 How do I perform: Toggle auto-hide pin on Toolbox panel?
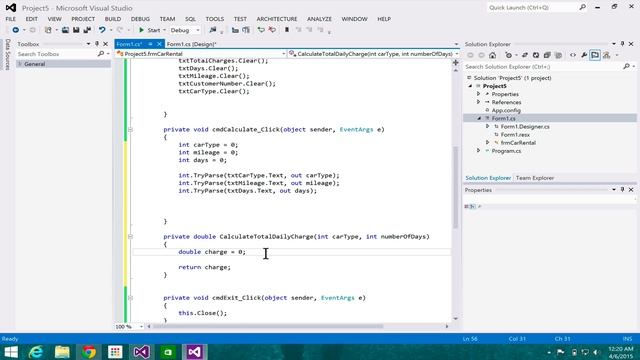(x=97, y=44)
